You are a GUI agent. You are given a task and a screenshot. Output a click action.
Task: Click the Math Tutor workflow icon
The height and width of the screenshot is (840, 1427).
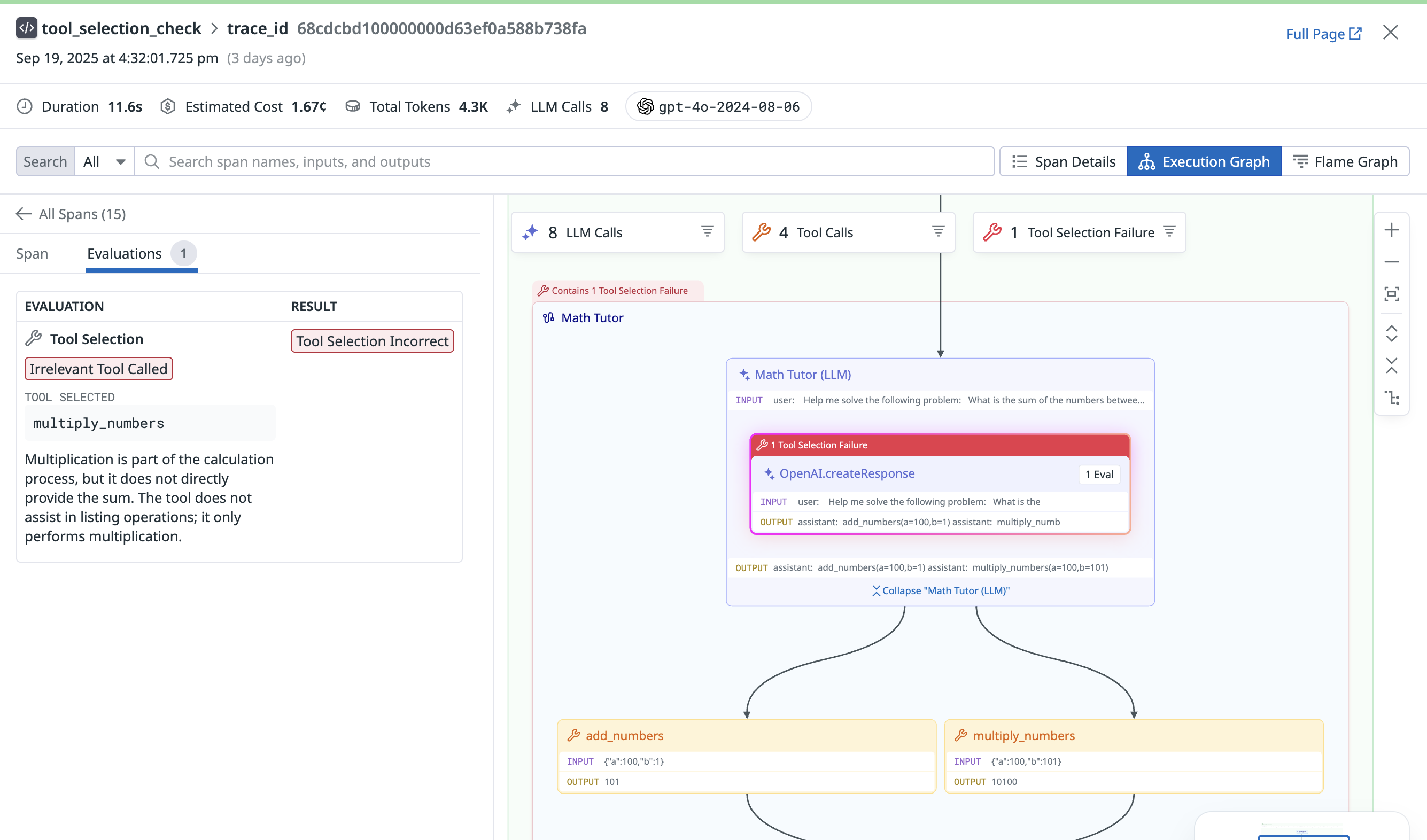point(548,318)
